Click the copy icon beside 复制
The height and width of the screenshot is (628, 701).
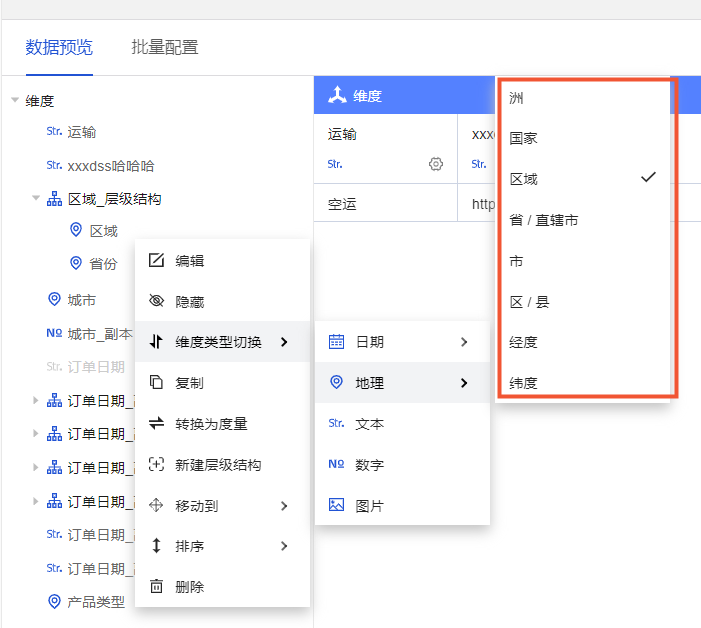[x=156, y=383]
